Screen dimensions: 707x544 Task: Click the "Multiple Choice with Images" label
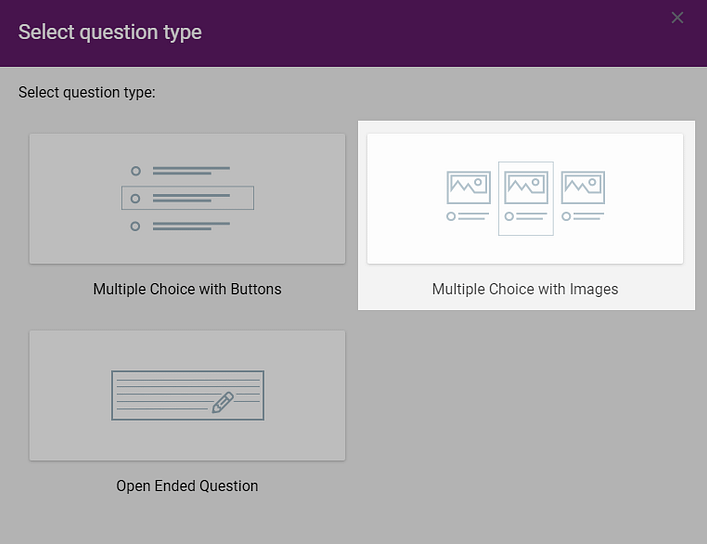point(525,289)
